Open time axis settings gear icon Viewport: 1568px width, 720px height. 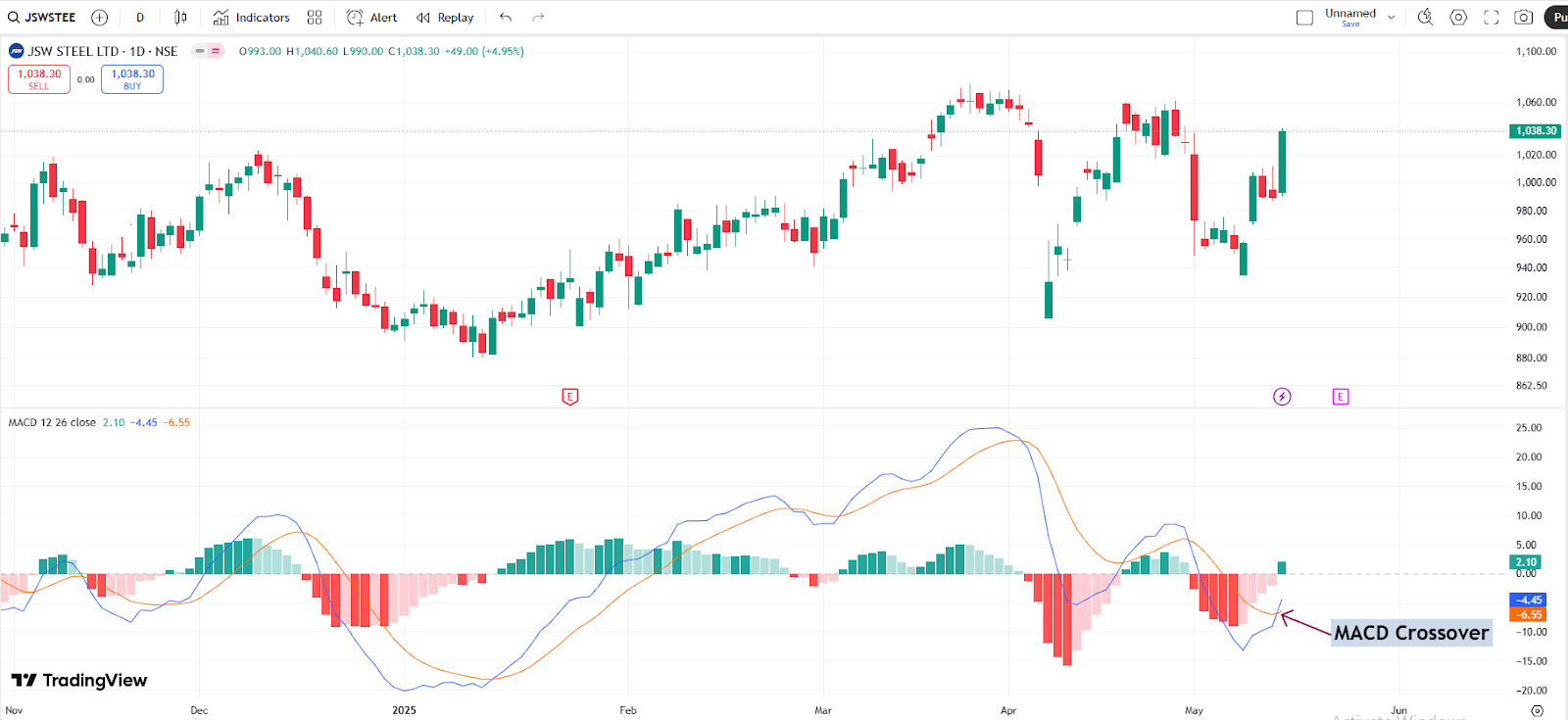(1537, 710)
